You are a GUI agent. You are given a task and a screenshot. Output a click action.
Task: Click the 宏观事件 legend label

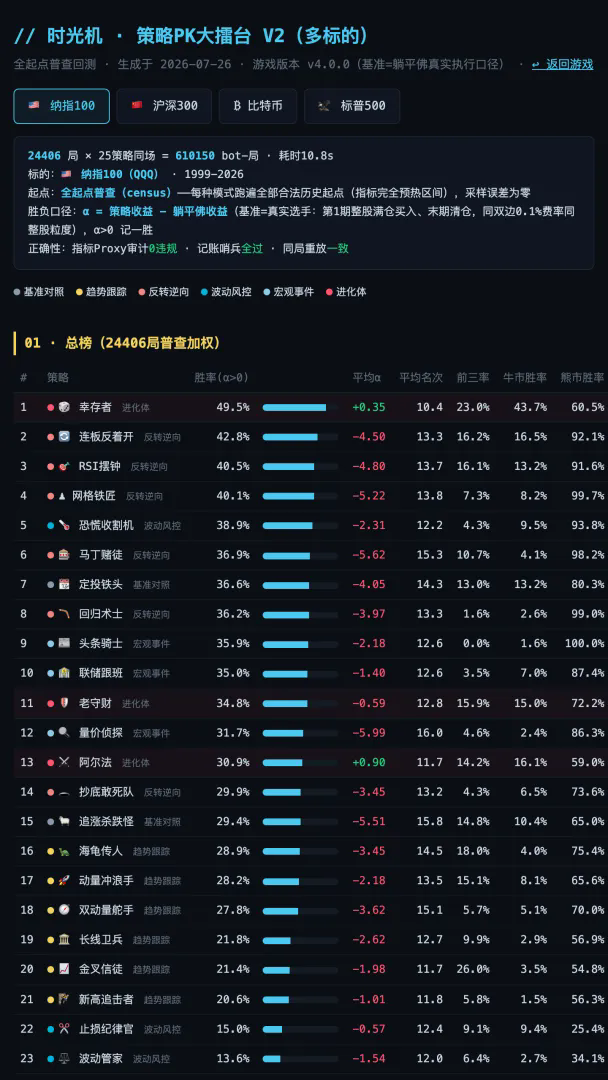click(x=293, y=292)
